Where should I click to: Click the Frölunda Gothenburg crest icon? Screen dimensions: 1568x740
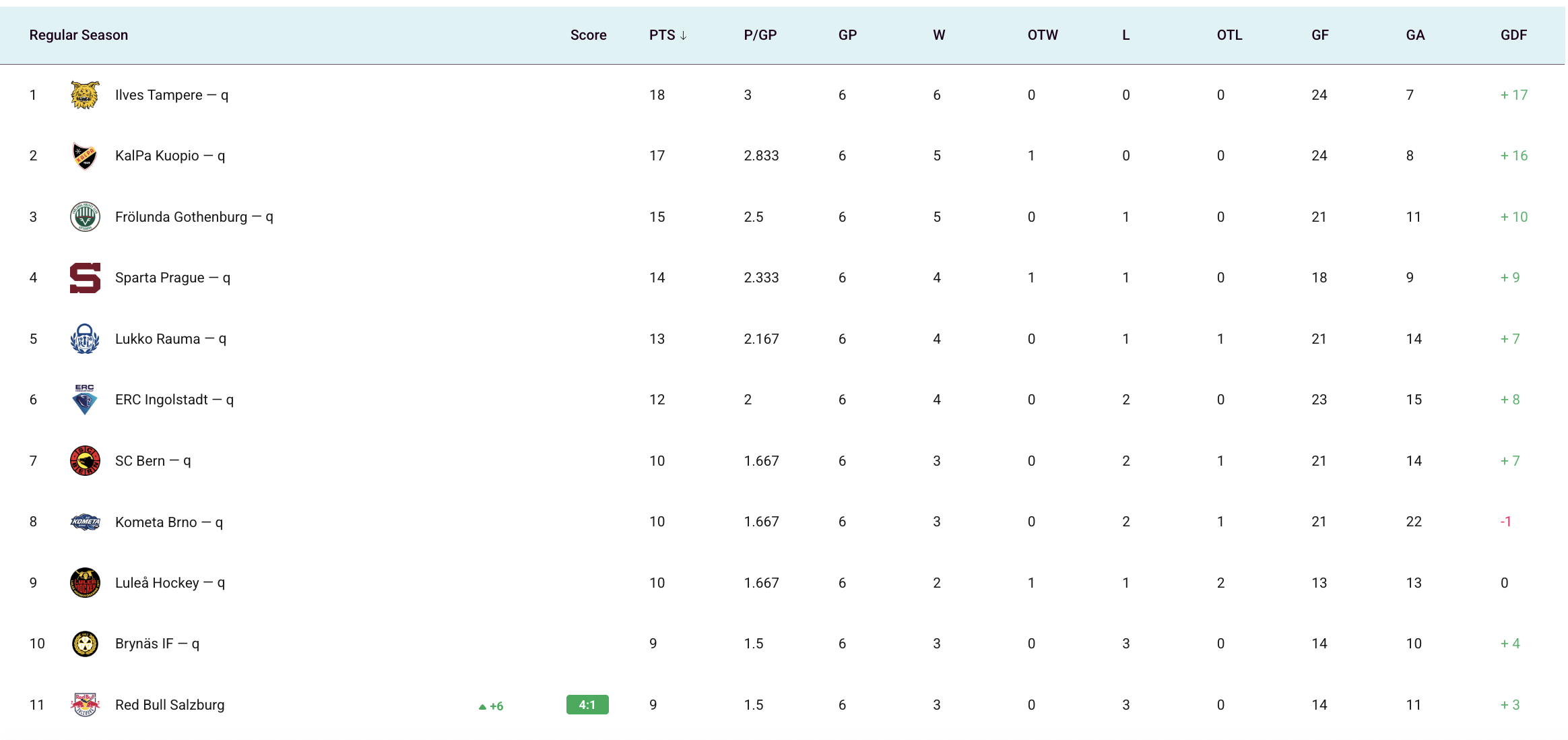click(x=85, y=217)
